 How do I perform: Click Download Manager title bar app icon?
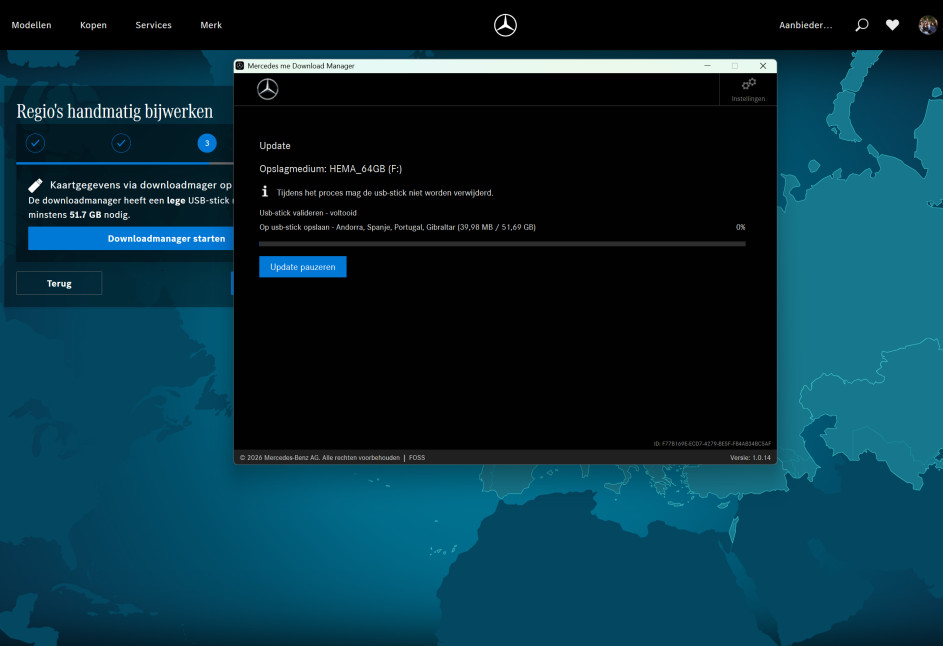click(240, 66)
